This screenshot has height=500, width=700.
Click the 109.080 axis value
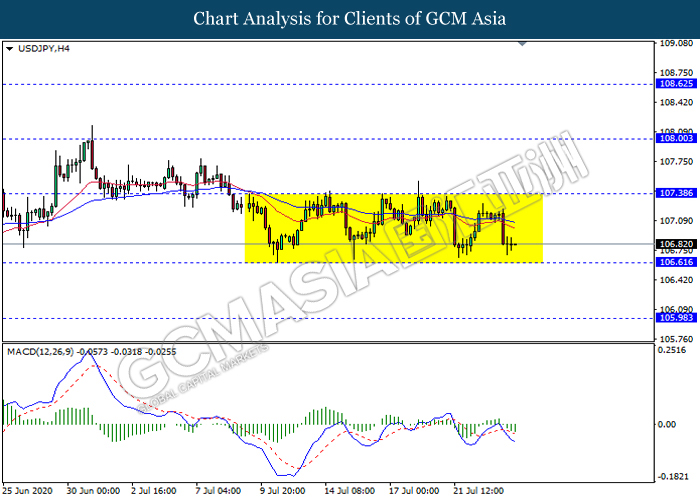pos(676,43)
